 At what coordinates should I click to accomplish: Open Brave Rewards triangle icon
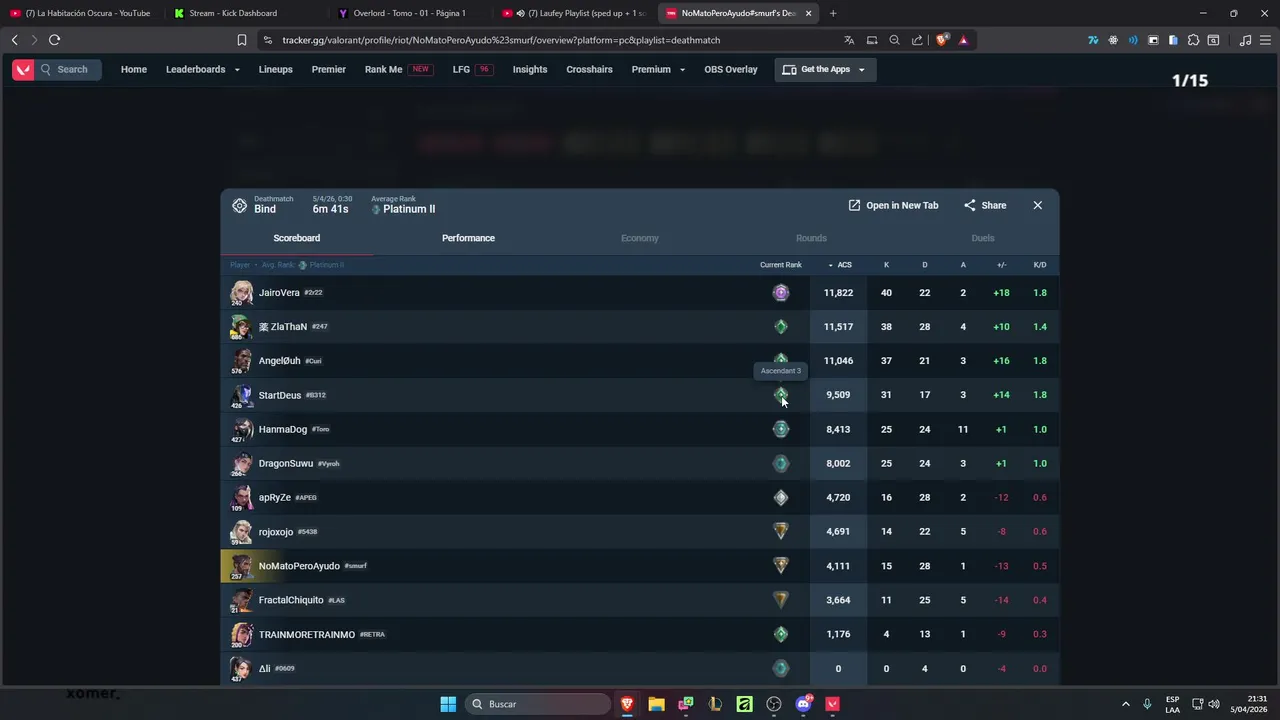[963, 40]
